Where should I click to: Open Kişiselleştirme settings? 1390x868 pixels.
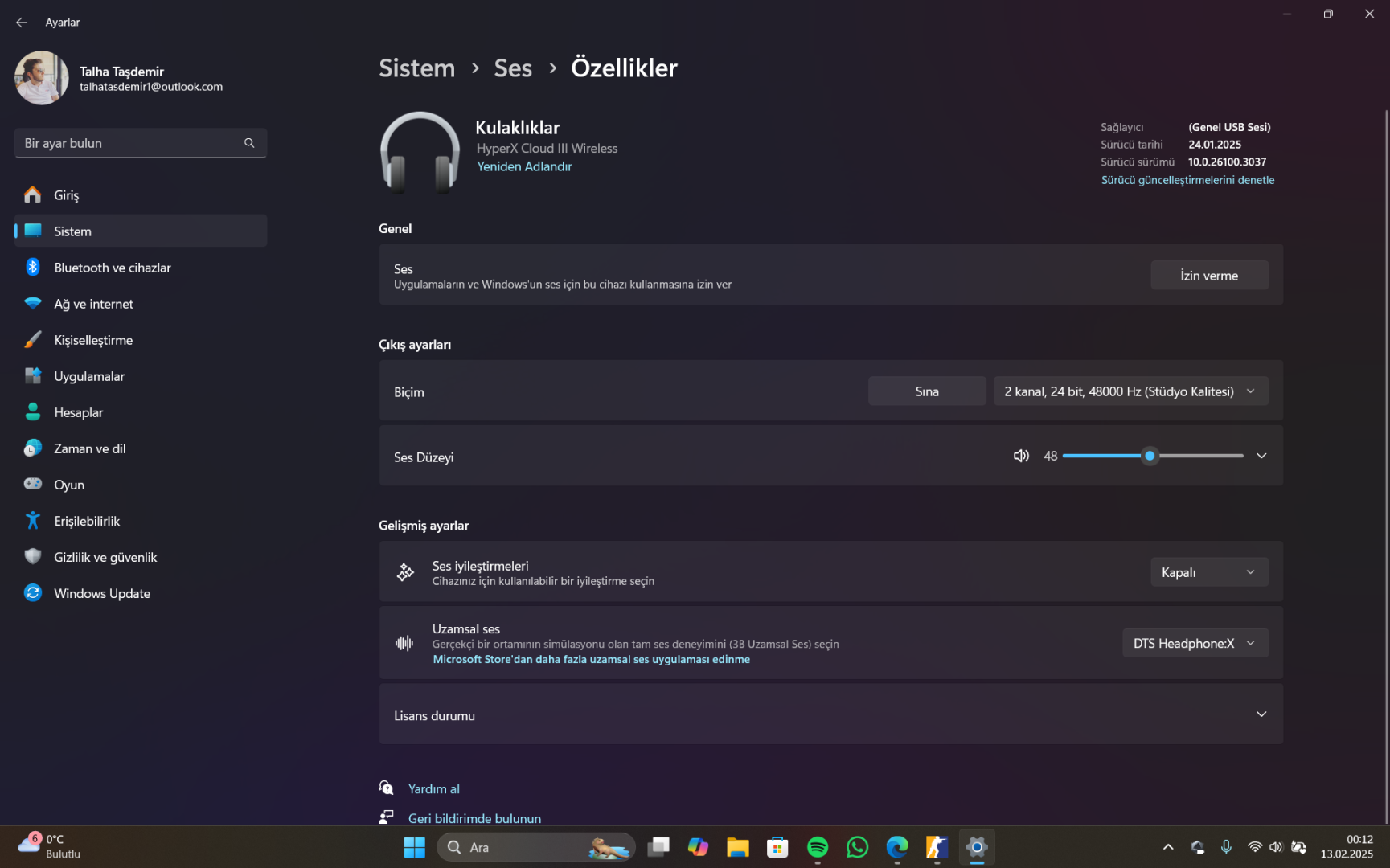[x=141, y=340]
